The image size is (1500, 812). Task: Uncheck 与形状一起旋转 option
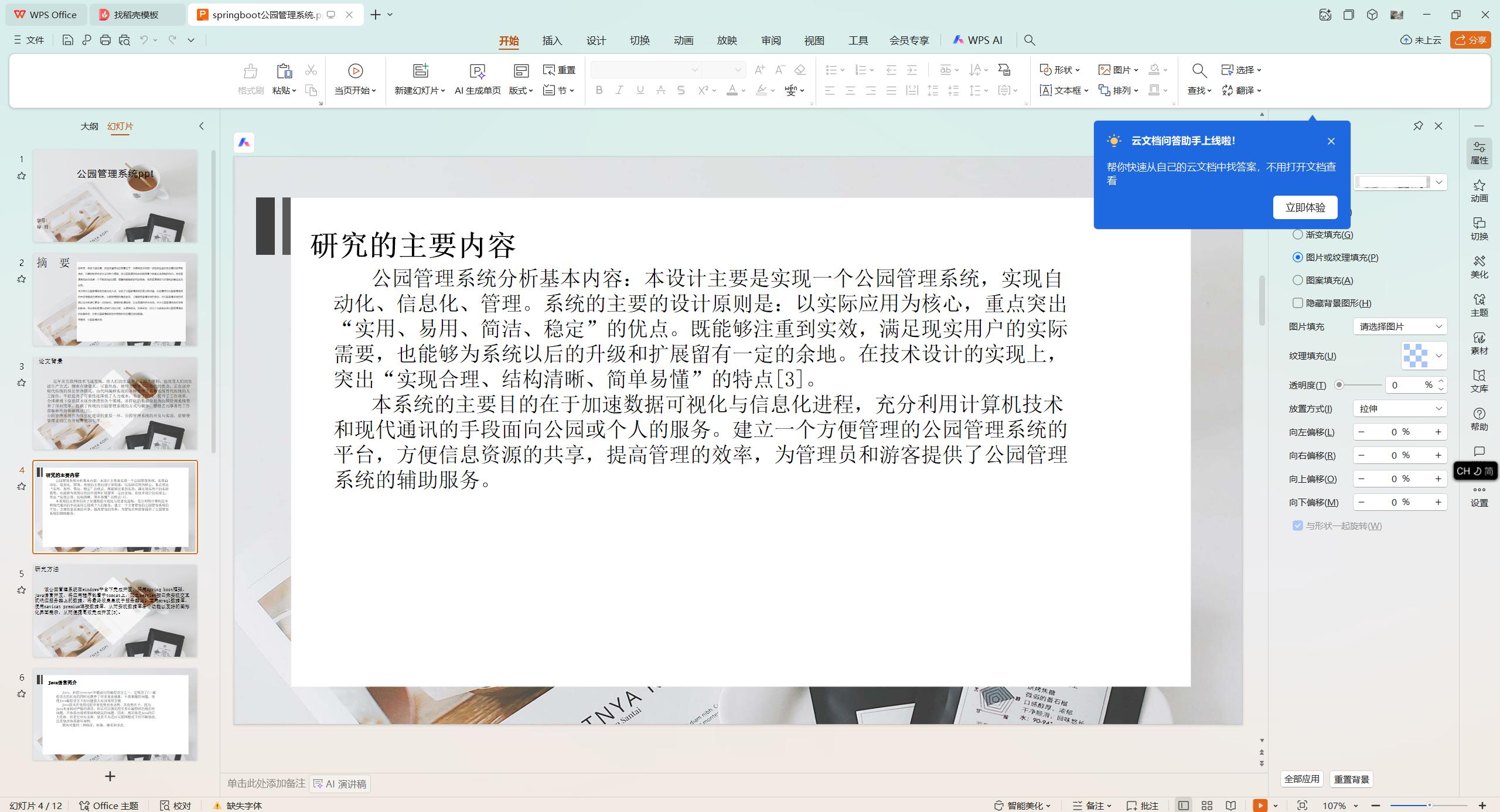tap(1297, 526)
